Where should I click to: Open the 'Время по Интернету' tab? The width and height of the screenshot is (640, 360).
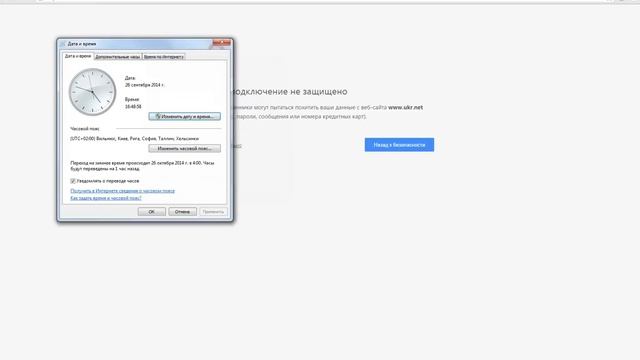coord(163,57)
